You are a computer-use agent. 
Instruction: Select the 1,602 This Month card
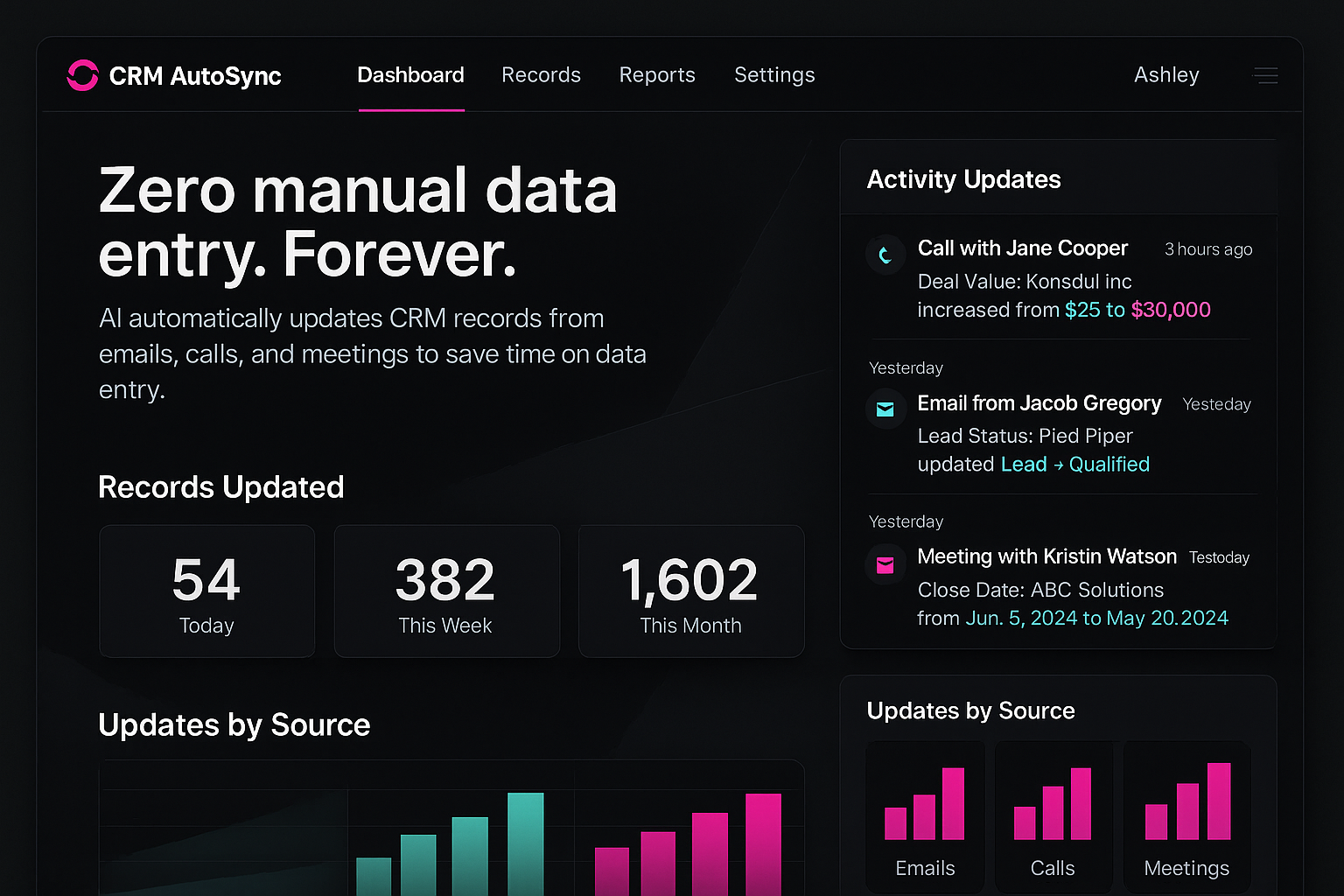pyautogui.click(x=690, y=591)
